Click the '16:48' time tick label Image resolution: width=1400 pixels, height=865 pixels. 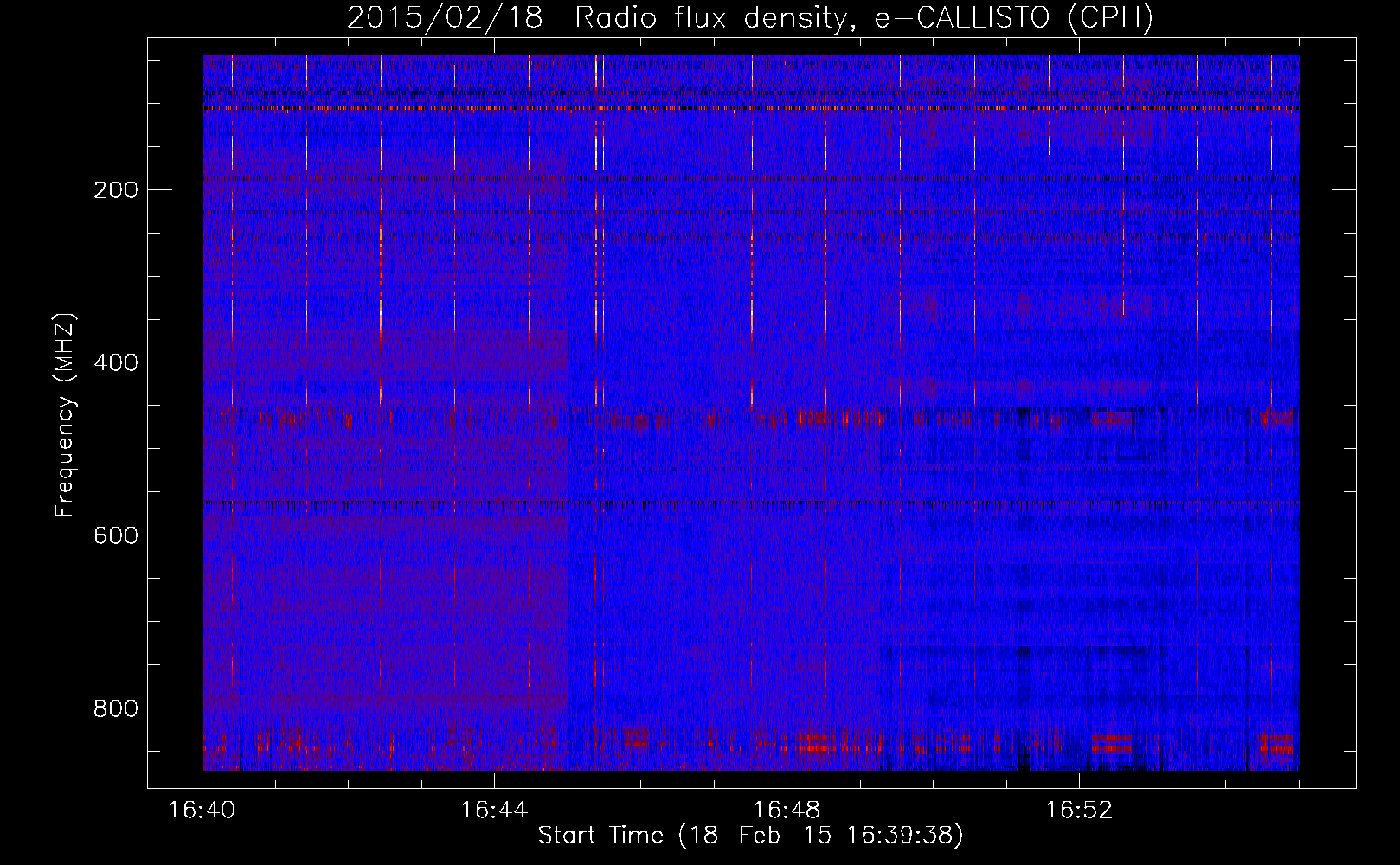pos(787,811)
